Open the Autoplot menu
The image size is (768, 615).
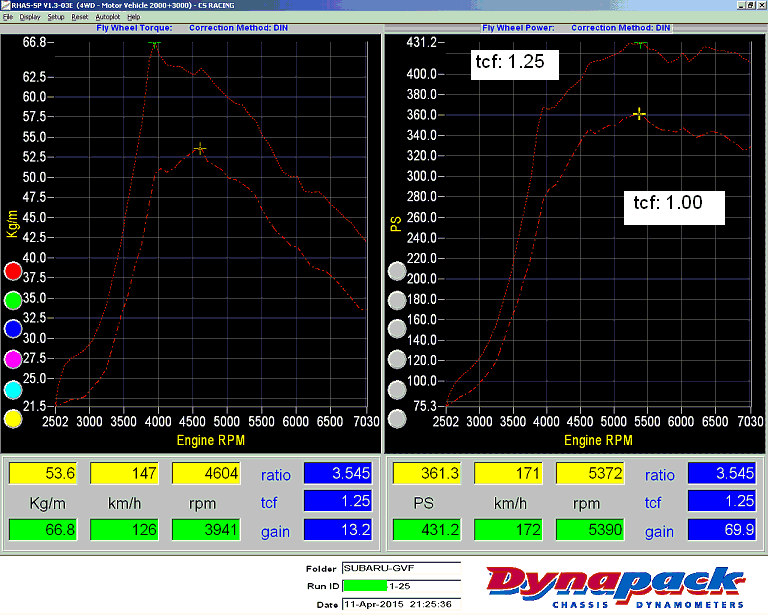click(107, 17)
